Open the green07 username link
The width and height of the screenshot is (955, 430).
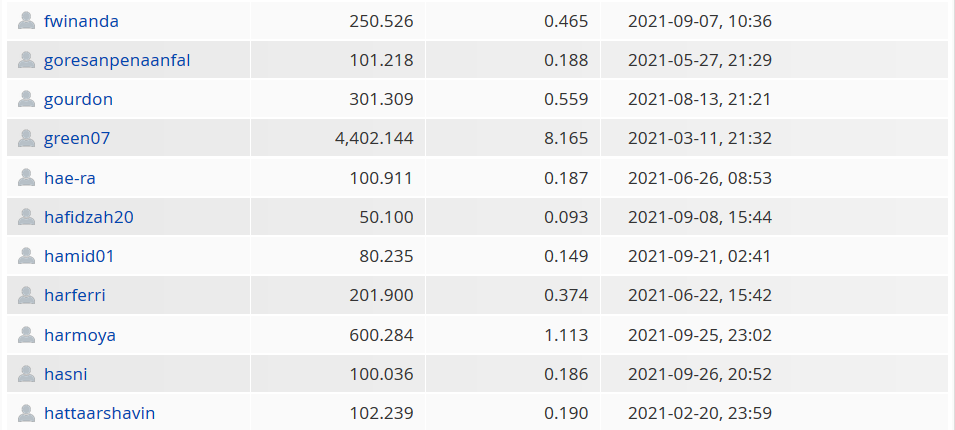coord(77,138)
